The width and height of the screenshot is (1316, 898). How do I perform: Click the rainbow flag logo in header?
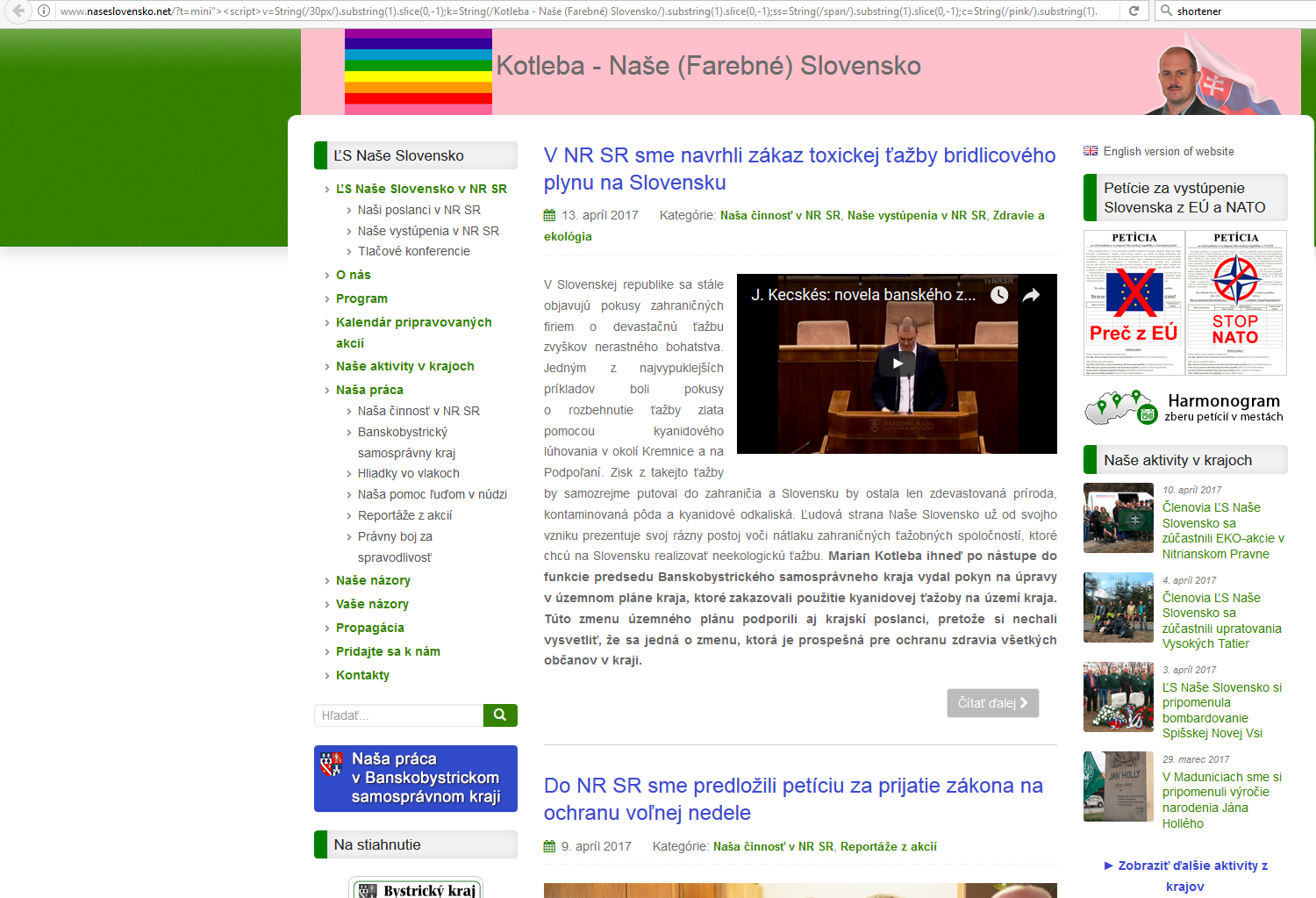[418, 72]
